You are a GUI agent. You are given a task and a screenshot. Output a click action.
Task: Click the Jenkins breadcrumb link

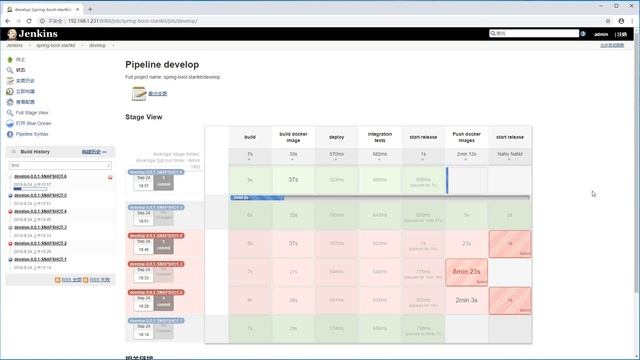click(x=15, y=45)
